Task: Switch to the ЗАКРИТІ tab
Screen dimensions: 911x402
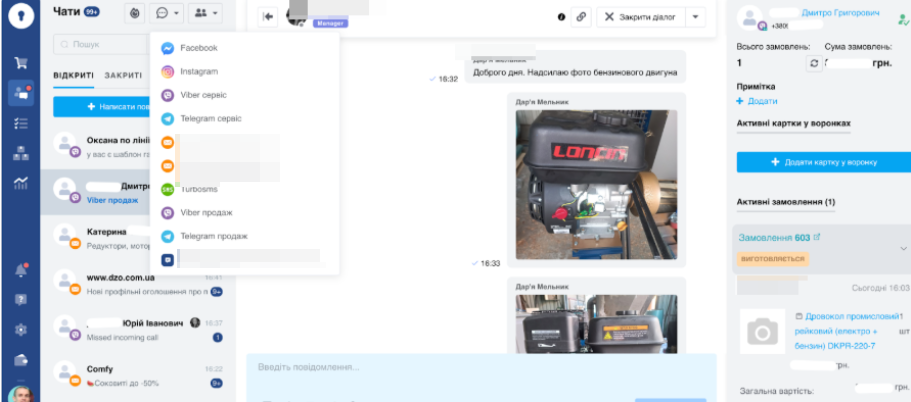Action: coord(122,75)
